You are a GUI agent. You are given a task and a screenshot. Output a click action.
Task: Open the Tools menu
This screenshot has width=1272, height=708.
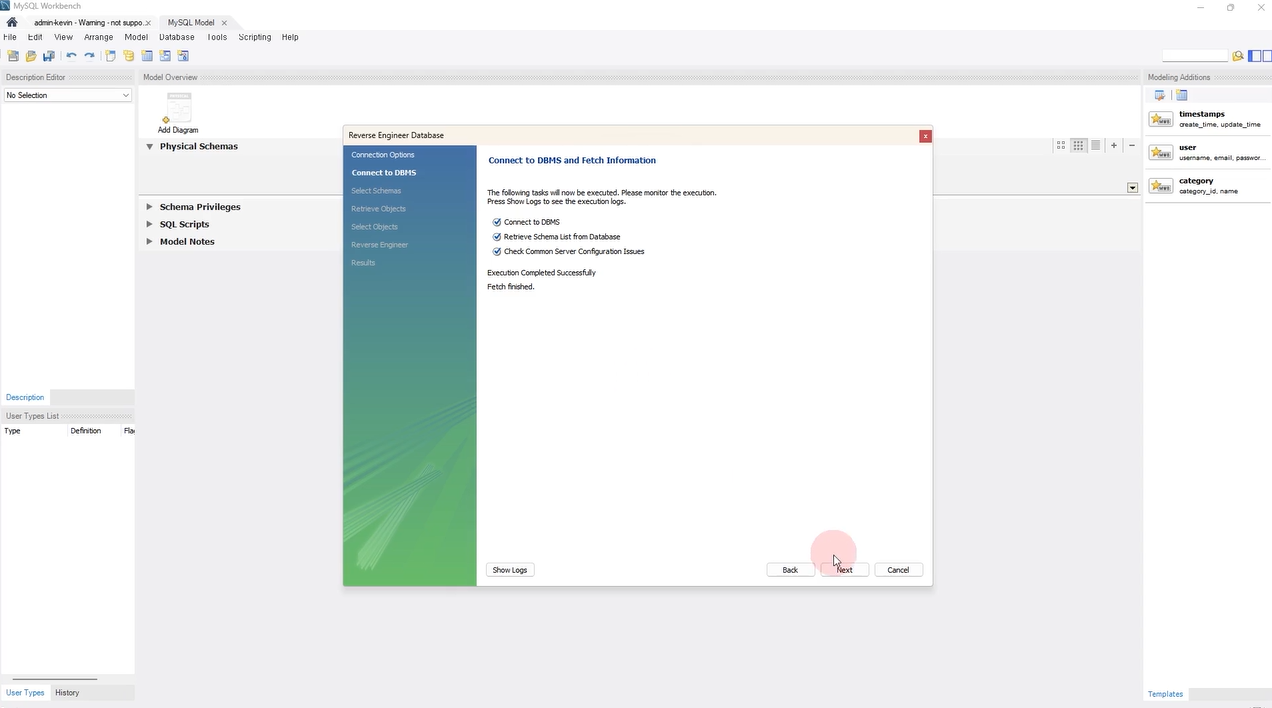(217, 37)
